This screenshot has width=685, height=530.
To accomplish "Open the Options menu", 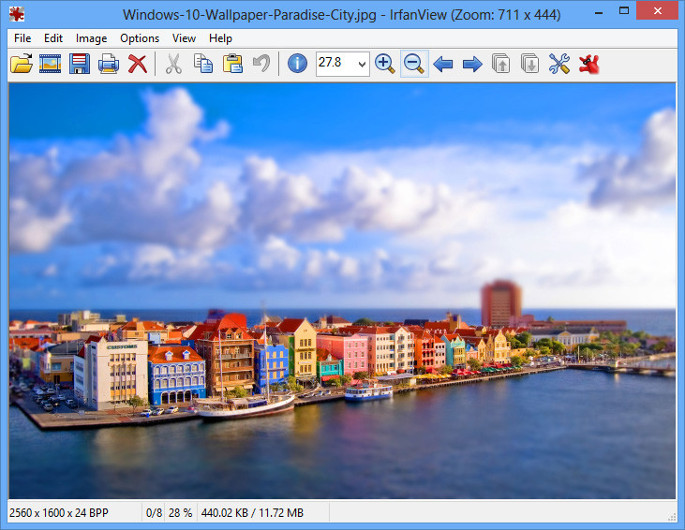I will point(139,38).
